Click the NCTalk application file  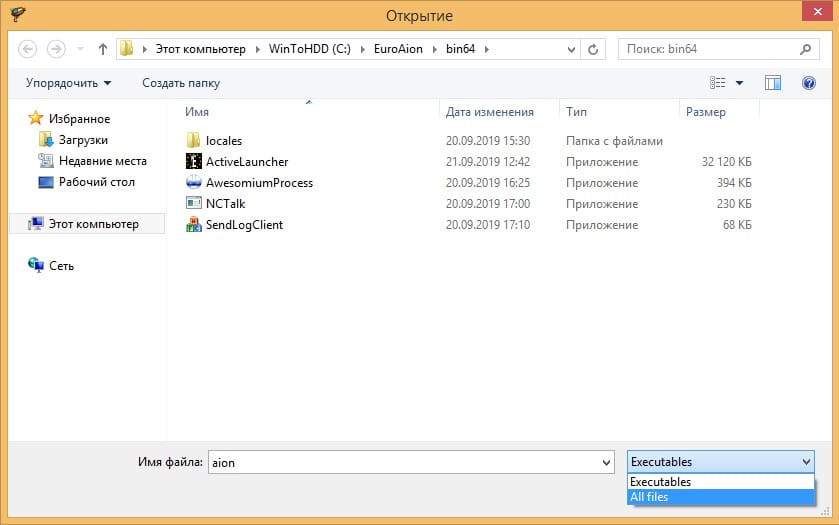[x=225, y=204]
